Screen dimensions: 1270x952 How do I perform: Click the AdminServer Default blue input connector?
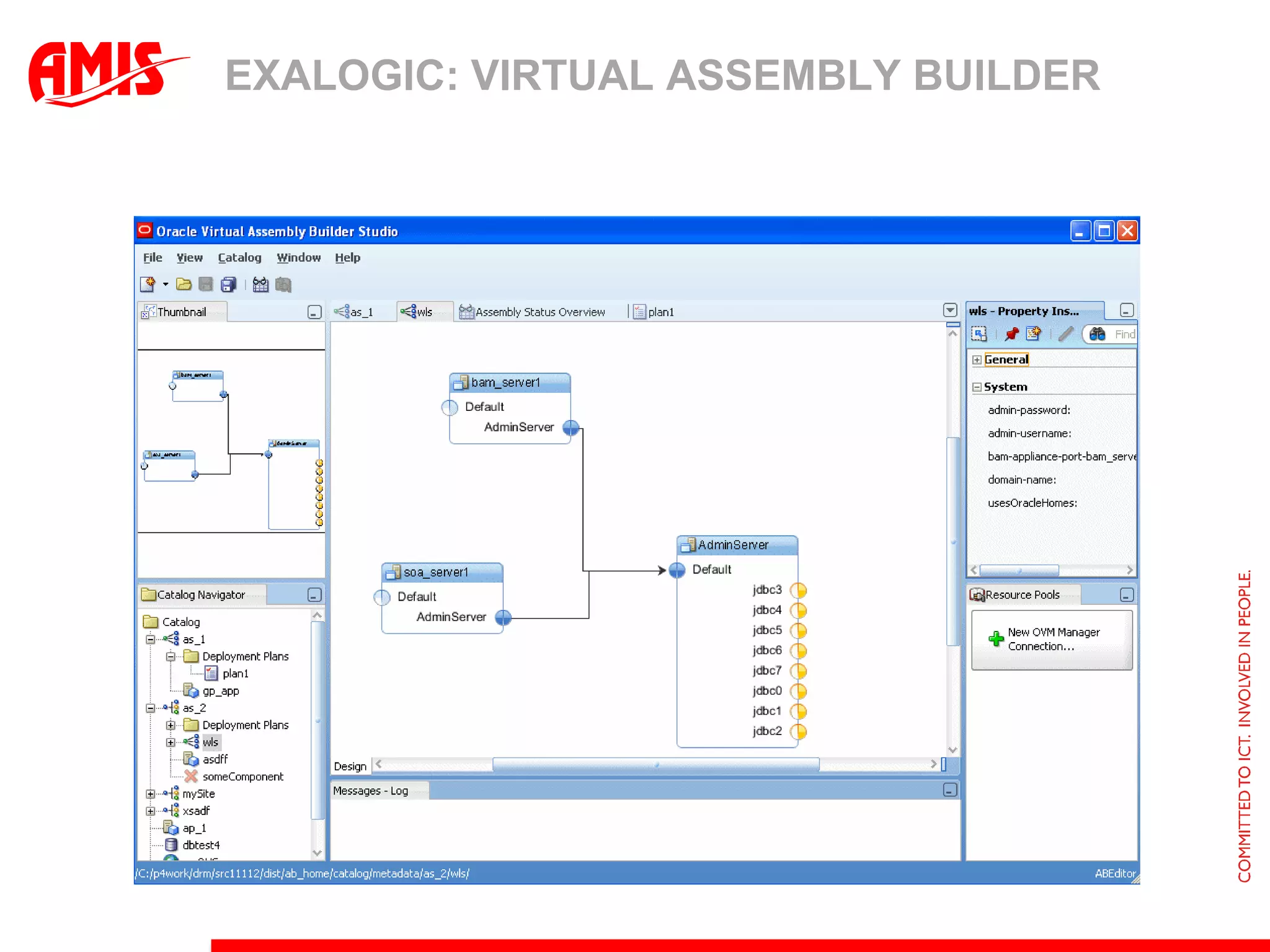pos(677,570)
